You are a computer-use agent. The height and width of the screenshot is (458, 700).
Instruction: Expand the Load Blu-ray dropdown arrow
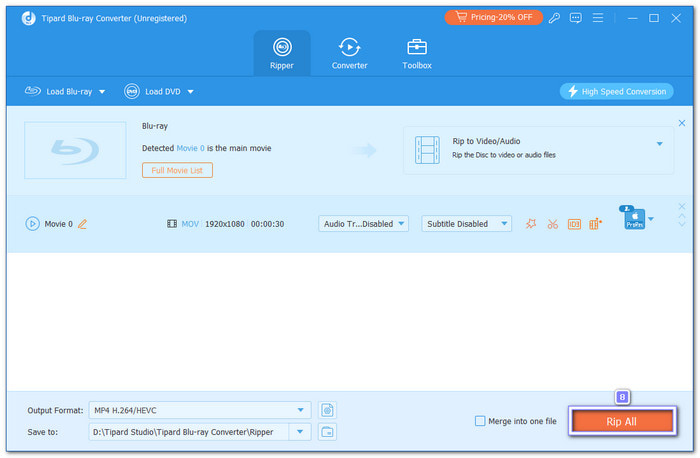tap(102, 92)
